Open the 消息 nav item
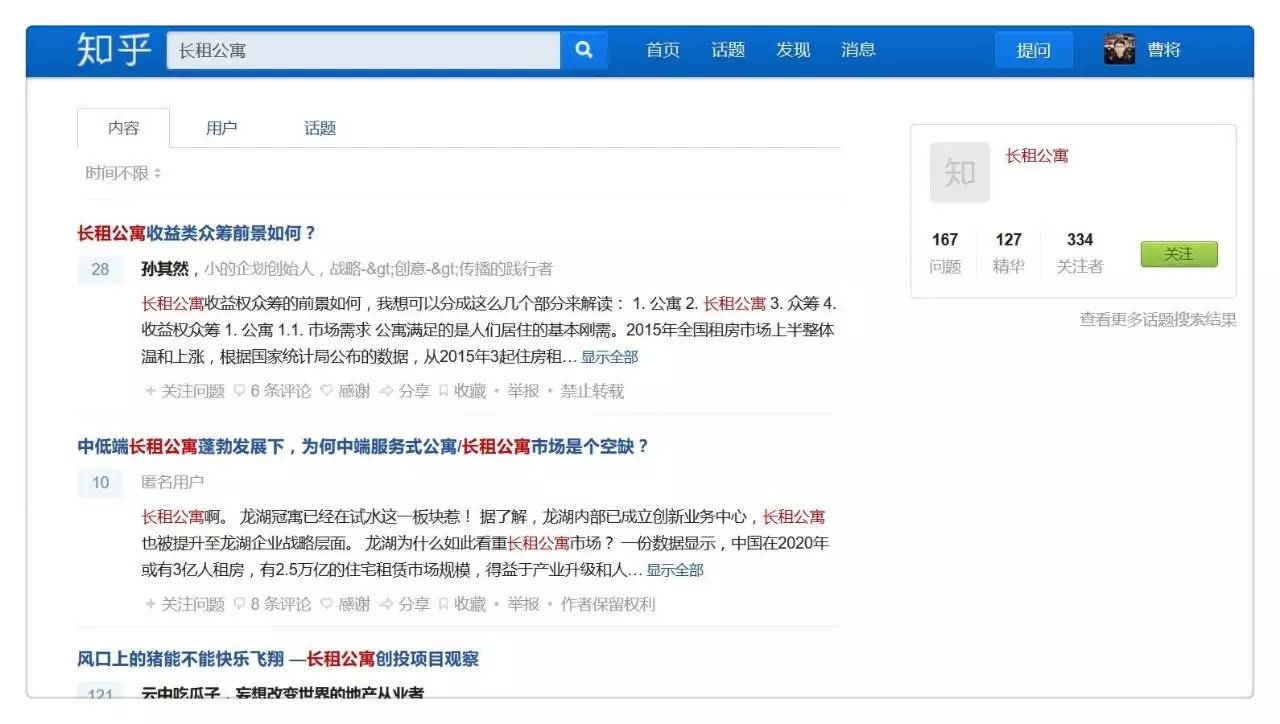Image resolution: width=1280 pixels, height=724 pixels. coord(858,50)
